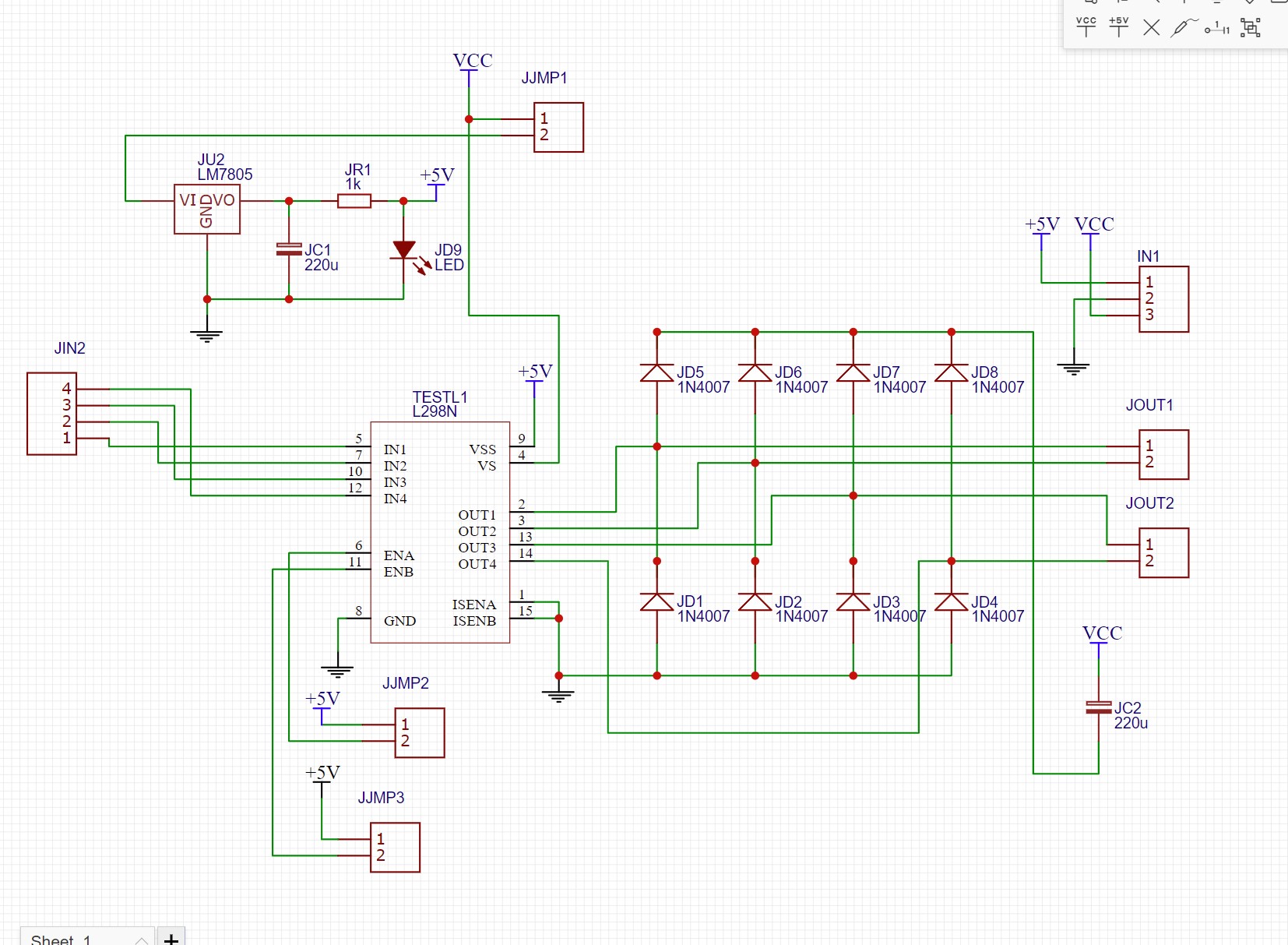Select diode JD3 1N4007
The height and width of the screenshot is (945, 1288).
point(853,602)
